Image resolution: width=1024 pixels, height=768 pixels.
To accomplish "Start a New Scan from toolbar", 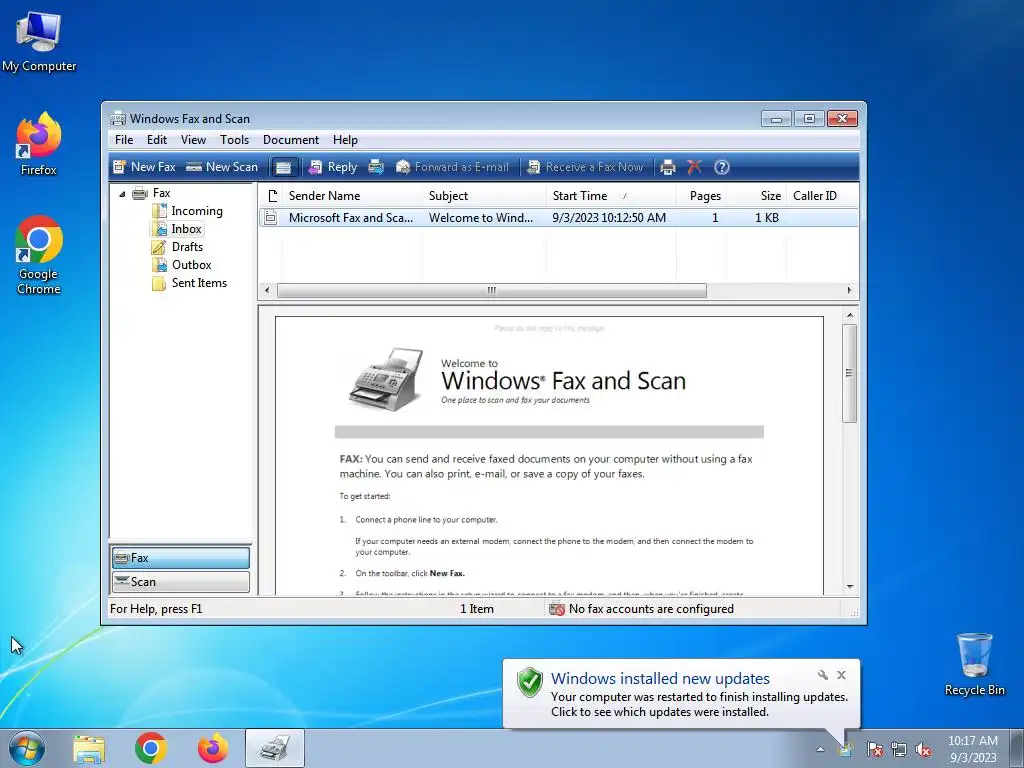I will pyautogui.click(x=222, y=167).
